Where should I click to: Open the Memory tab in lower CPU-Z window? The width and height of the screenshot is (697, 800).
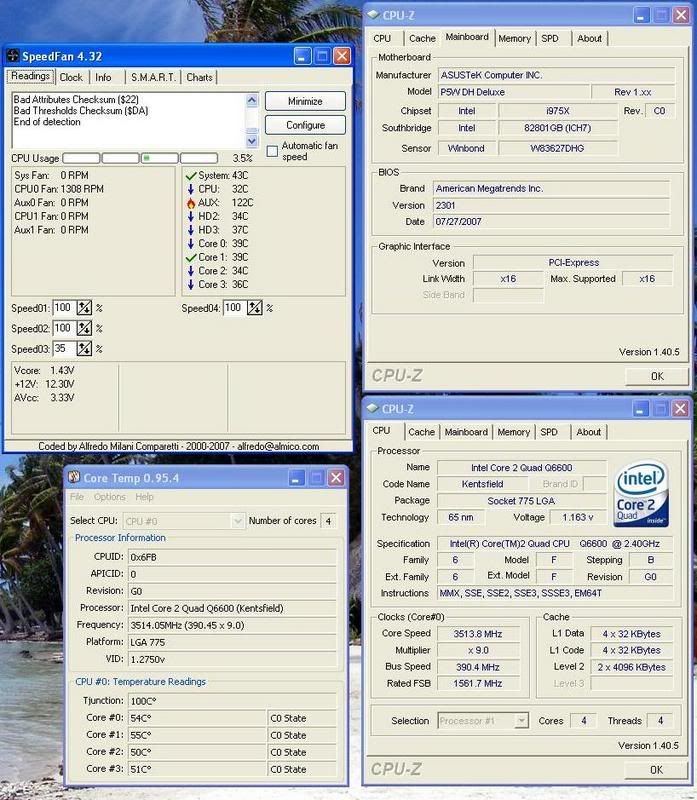513,432
